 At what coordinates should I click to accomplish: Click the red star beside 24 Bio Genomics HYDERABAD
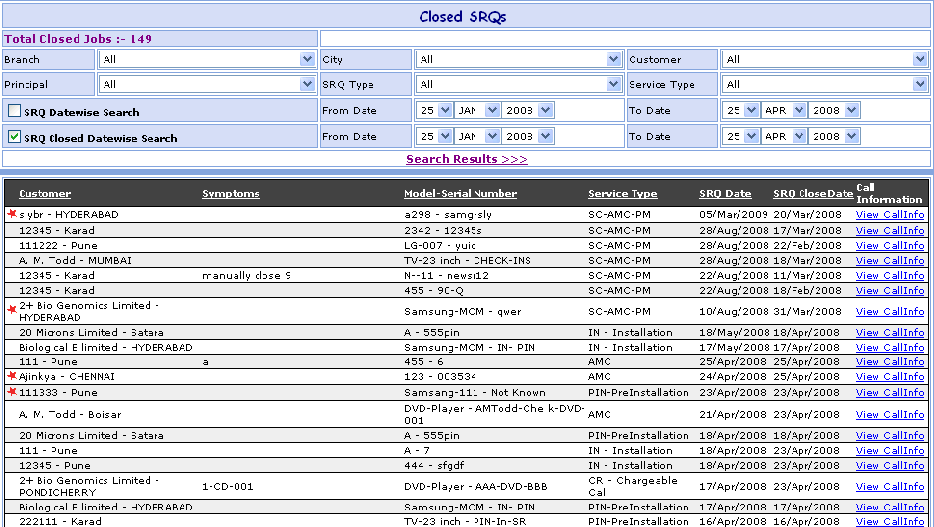pos(12,310)
